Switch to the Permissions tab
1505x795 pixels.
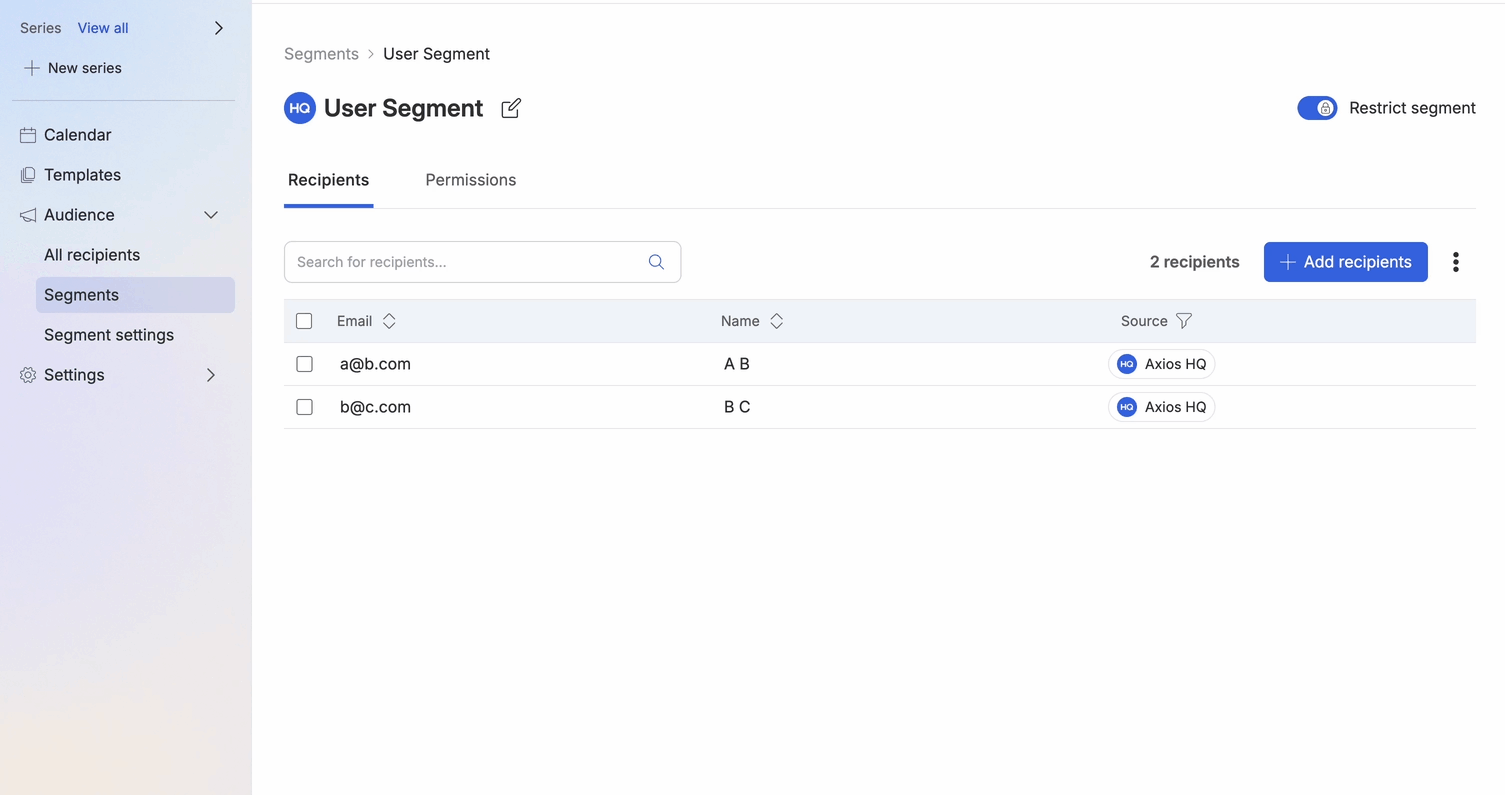471,180
